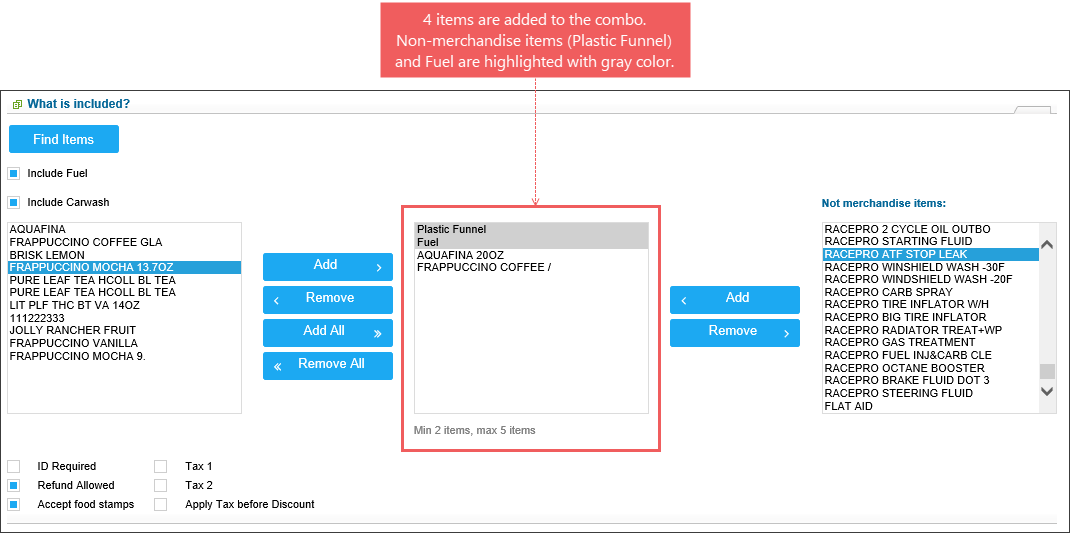This screenshot has height=533, width=1070.
Task: Enable the ID Required checkbox
Action: [x=14, y=467]
